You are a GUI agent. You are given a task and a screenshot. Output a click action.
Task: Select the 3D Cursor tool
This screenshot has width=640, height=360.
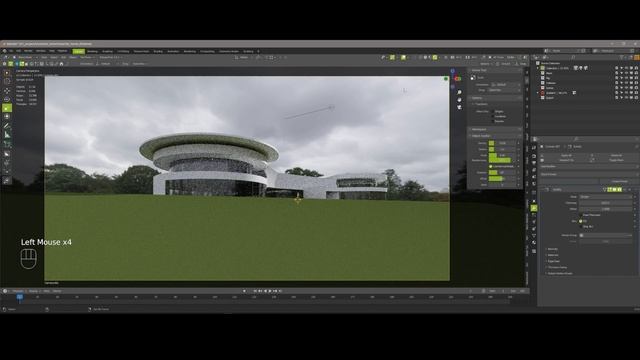click(7, 81)
